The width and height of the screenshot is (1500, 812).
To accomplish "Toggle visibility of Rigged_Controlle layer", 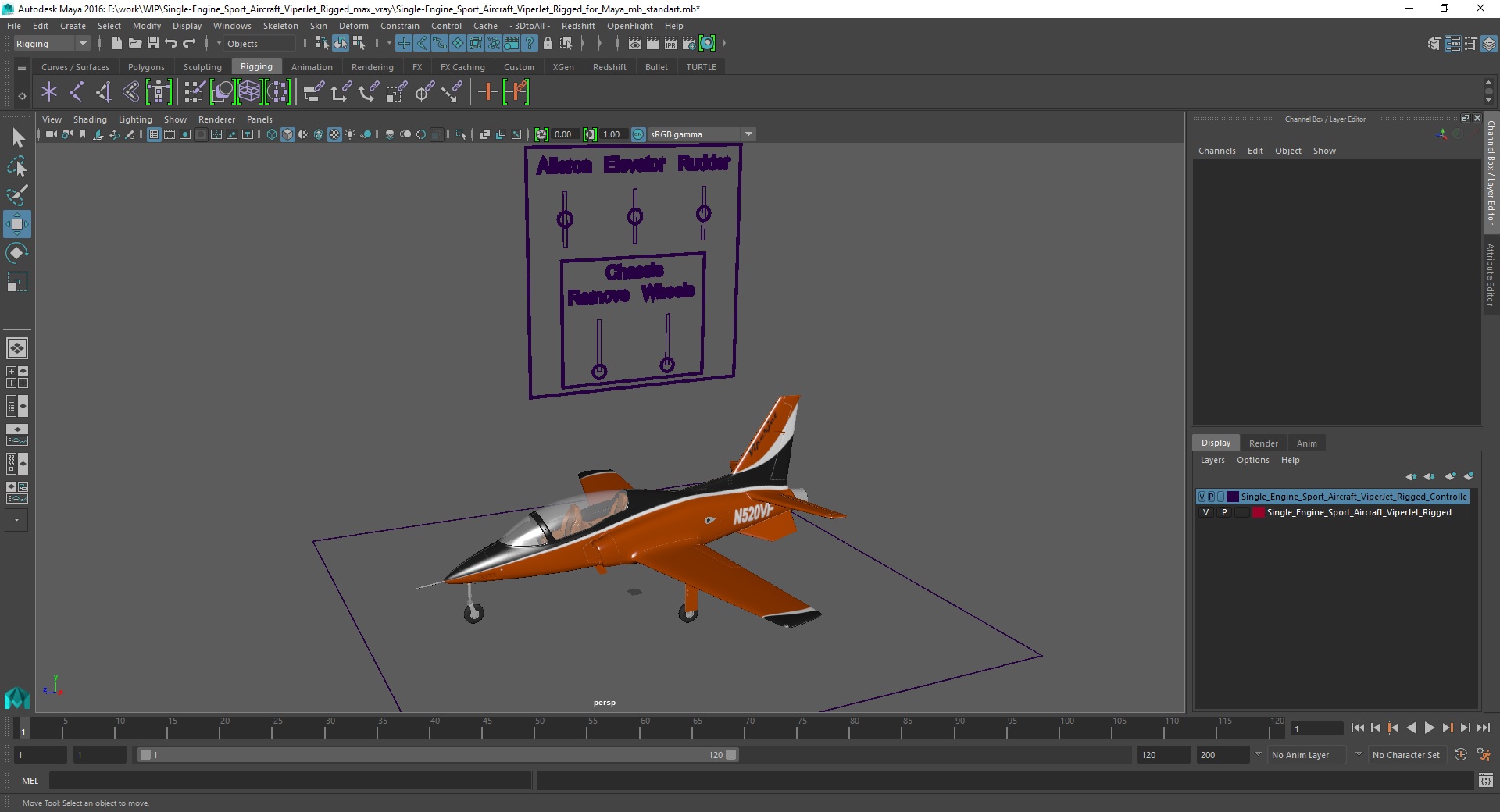I will [x=1202, y=497].
